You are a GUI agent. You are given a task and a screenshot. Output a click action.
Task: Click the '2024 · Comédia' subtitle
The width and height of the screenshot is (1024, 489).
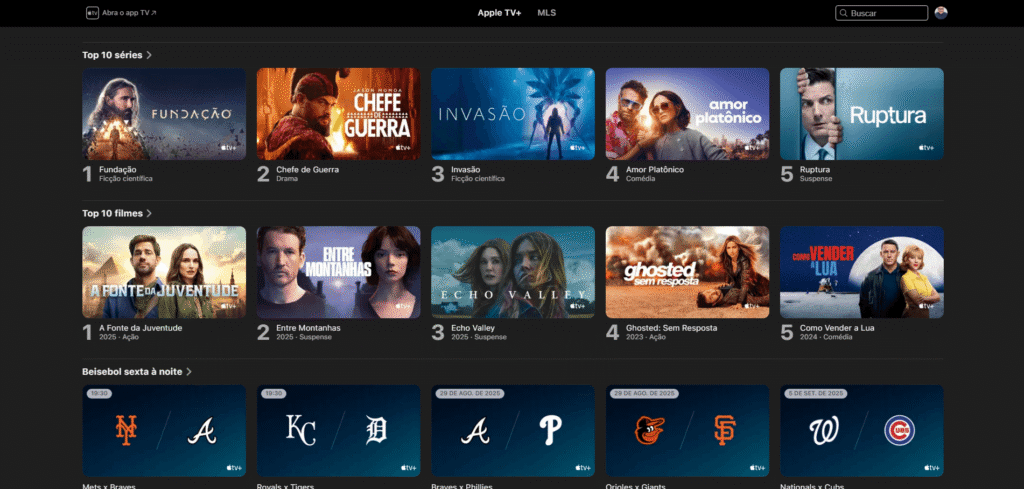826,337
